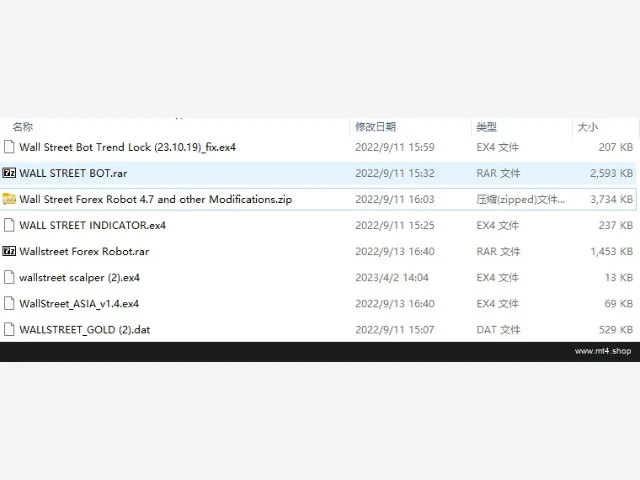Click the date 2022/9/13 16:40 of Wallstreet Forex Robot.rar
The width and height of the screenshot is (640, 480).
[x=395, y=251]
